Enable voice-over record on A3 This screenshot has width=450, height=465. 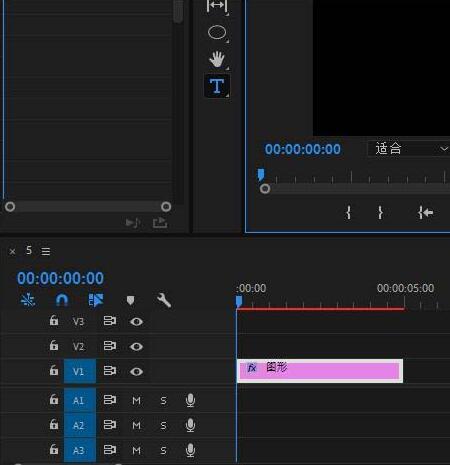[x=190, y=450]
